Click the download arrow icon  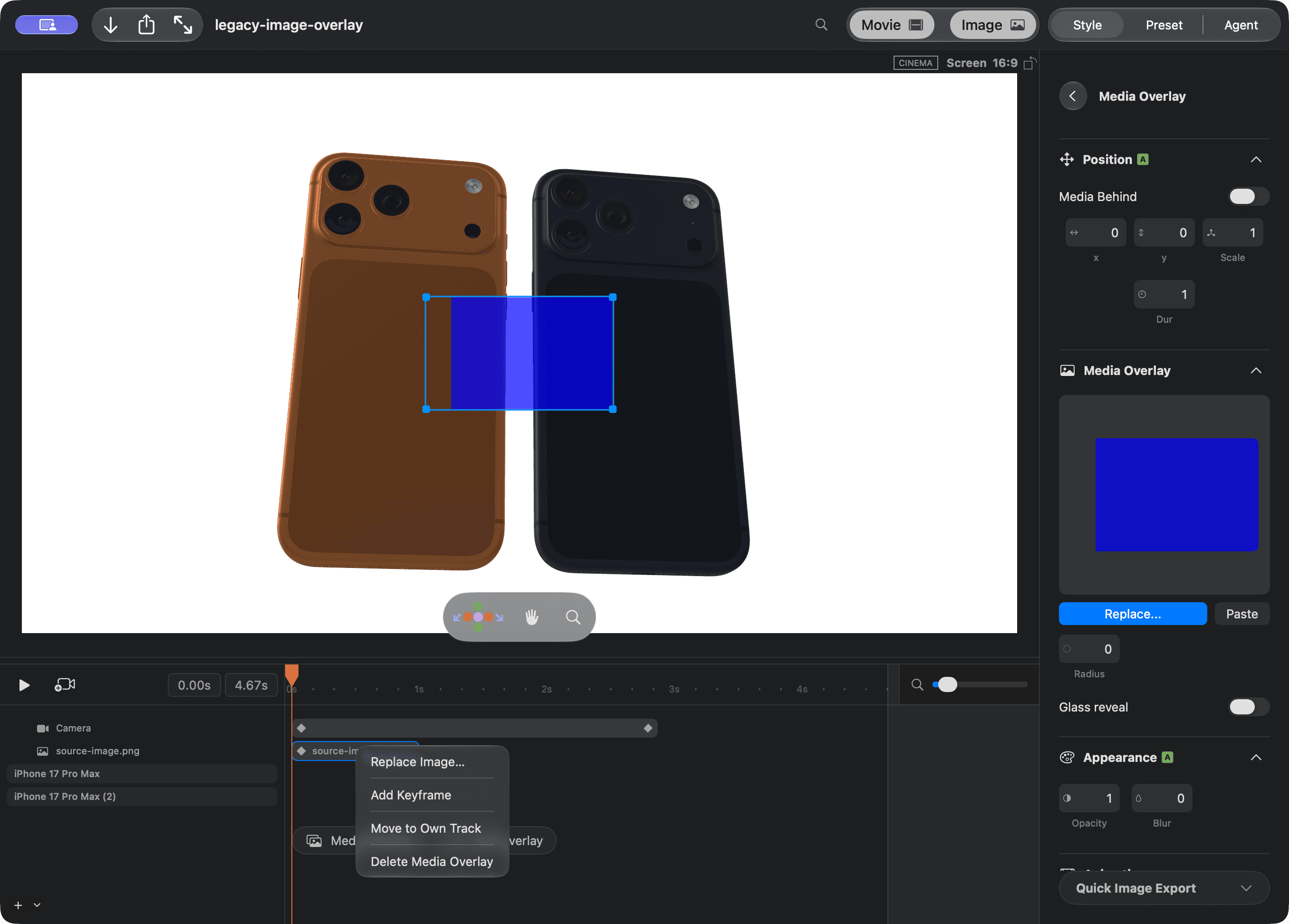[x=111, y=25]
